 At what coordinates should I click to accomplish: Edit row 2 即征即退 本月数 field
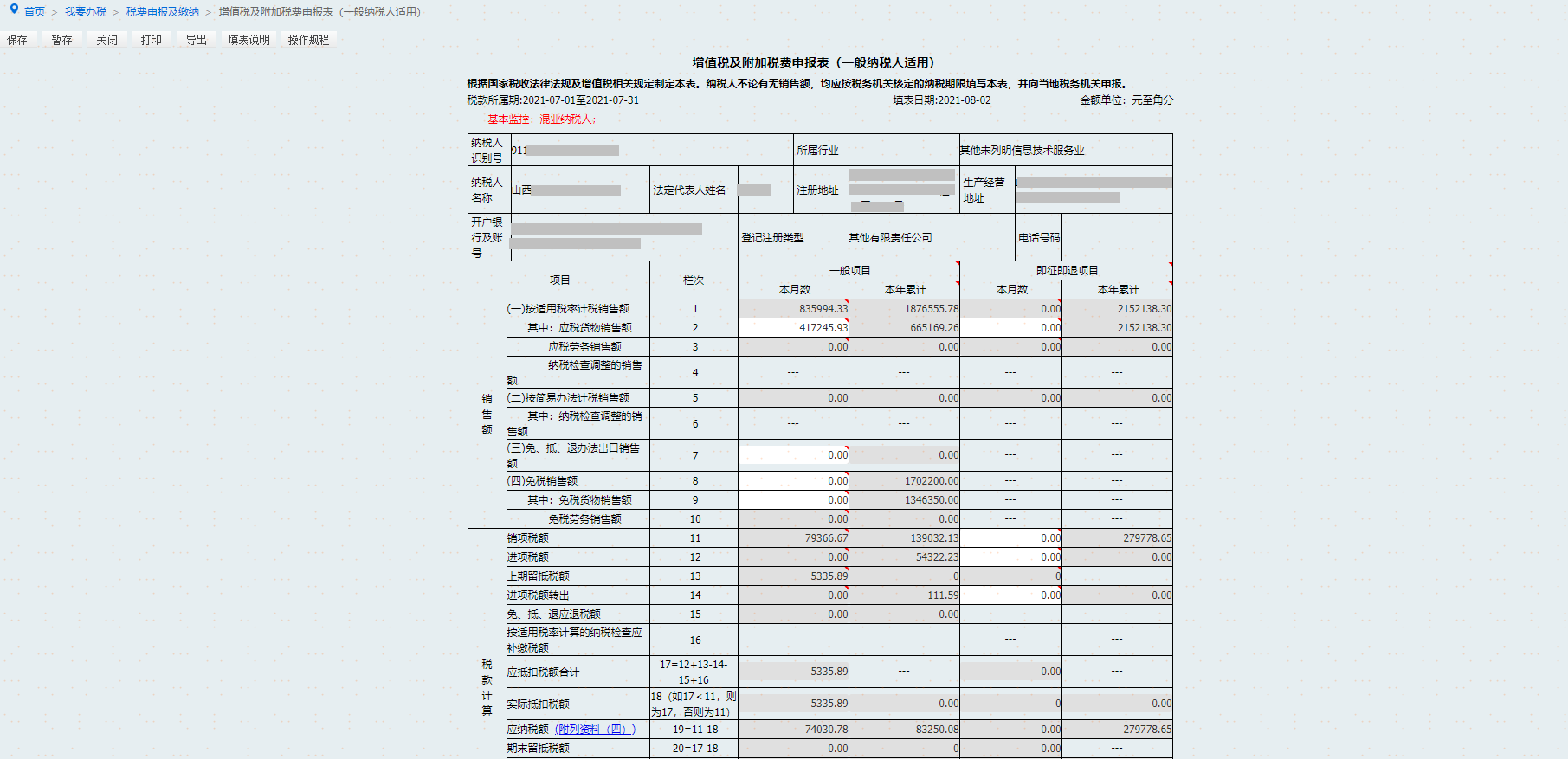[x=1010, y=328]
